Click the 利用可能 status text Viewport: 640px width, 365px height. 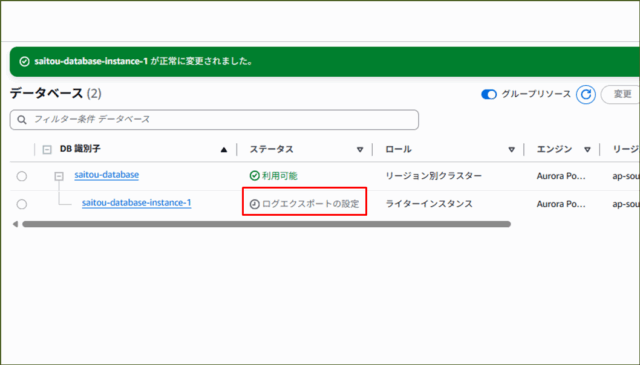pyautogui.click(x=280, y=176)
